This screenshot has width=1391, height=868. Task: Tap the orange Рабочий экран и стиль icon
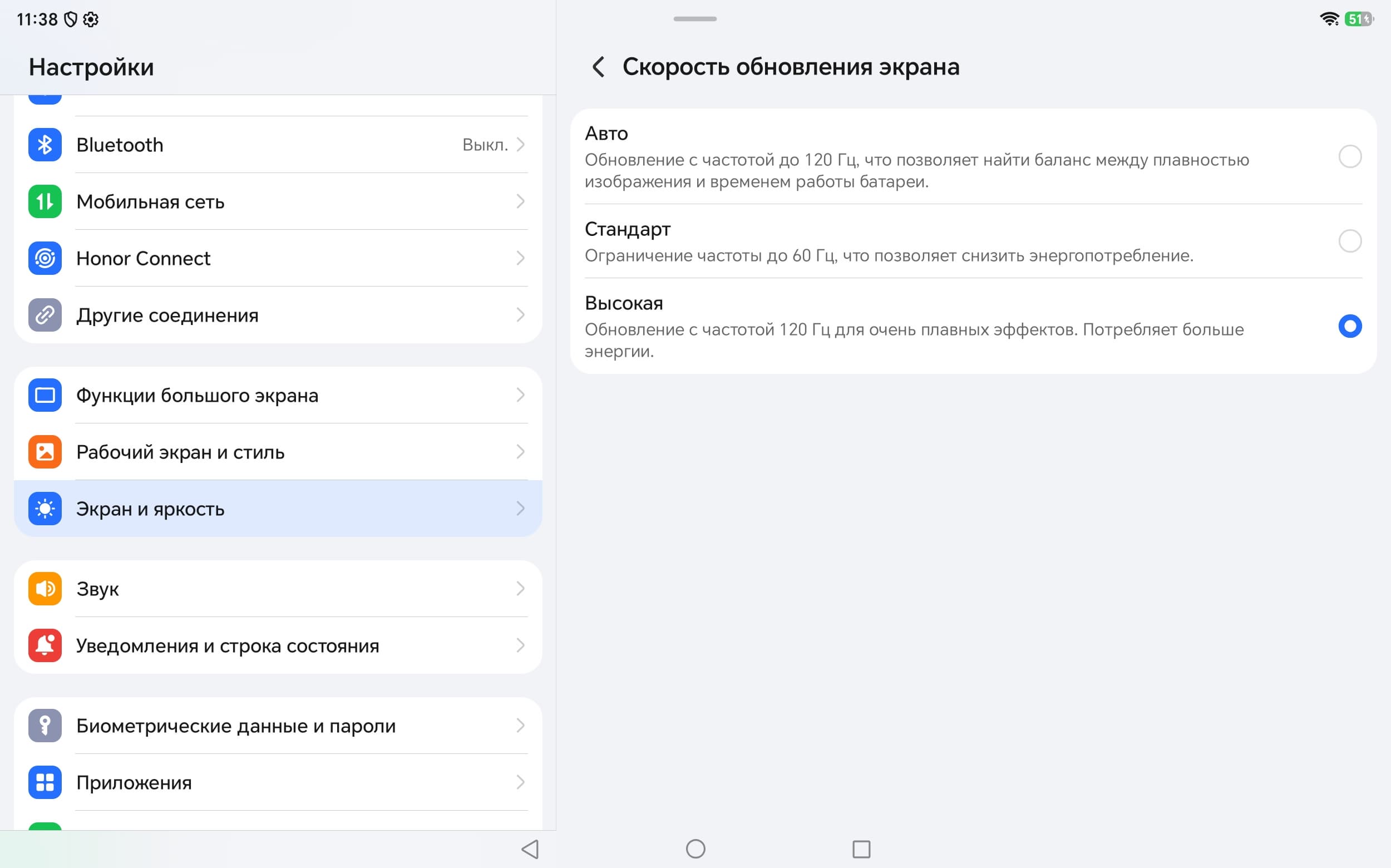point(45,452)
